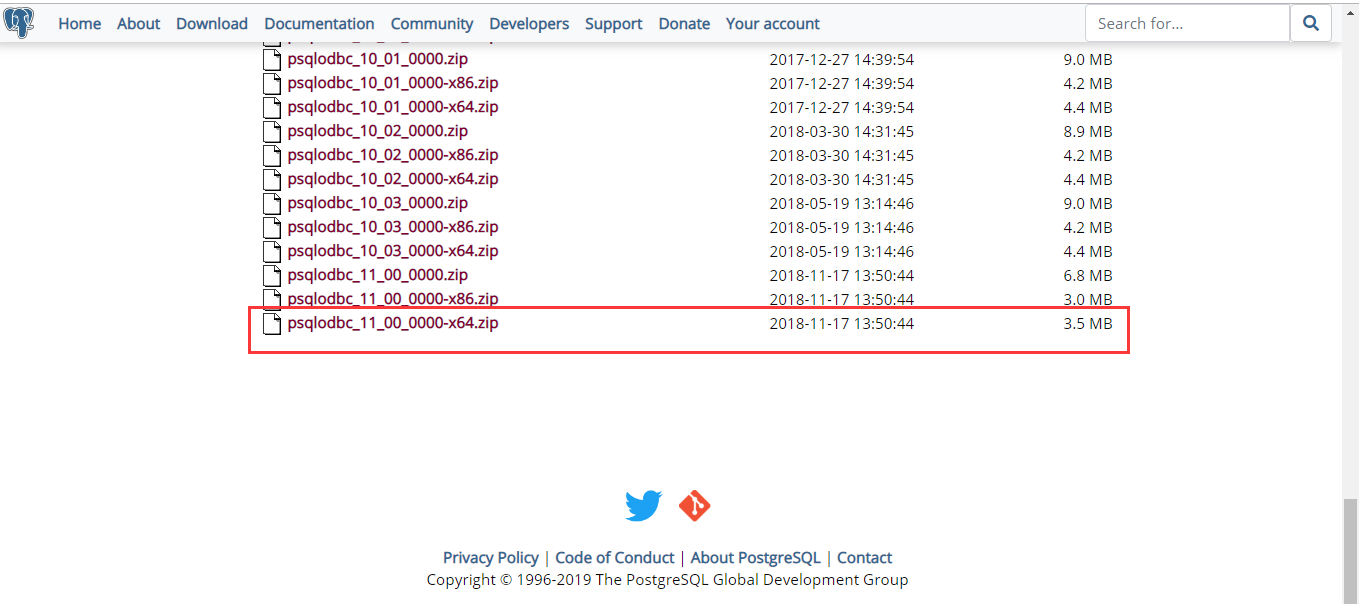Download psqlodbc_11_00_0000.zip
The height and width of the screenshot is (604, 1359).
[377, 274]
